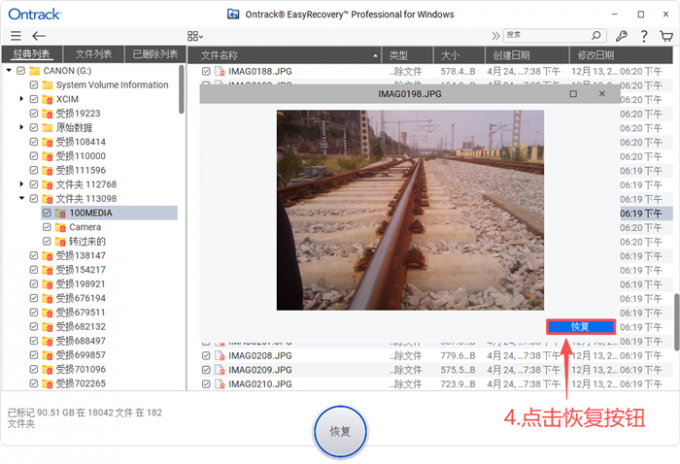Switch to the 已删除列表 tab
This screenshot has width=680, height=464.
coord(155,54)
